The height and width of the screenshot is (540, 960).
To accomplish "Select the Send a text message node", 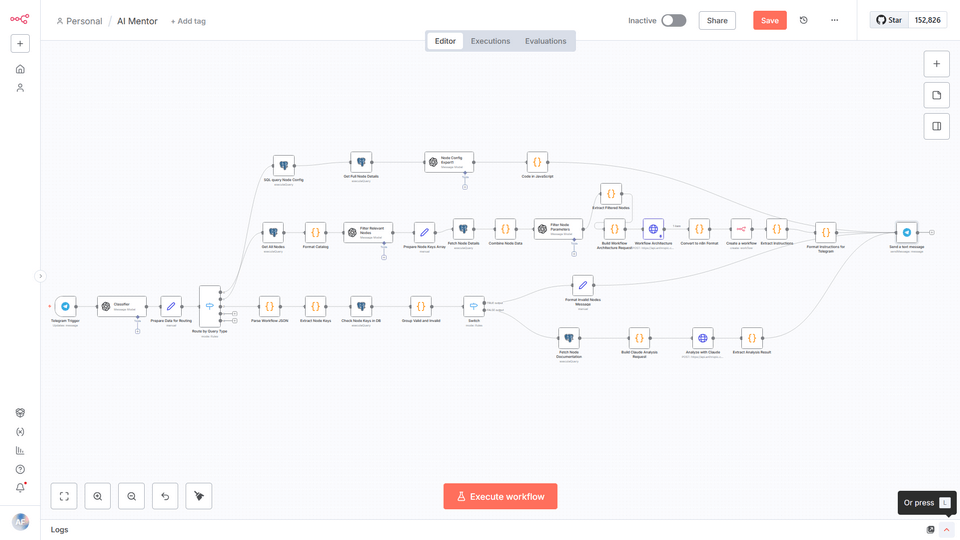I will click(x=907, y=232).
